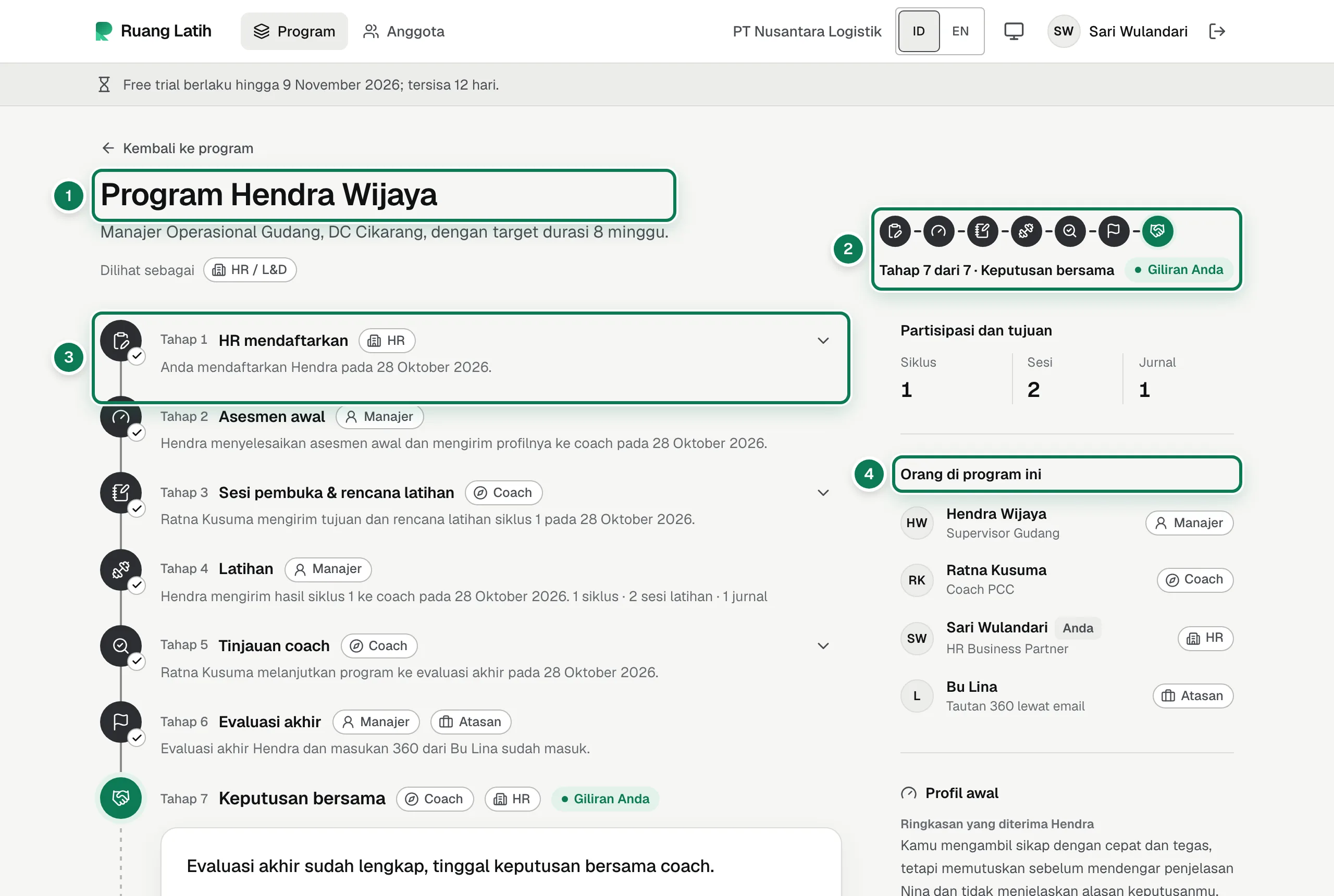Image resolution: width=1334 pixels, height=896 pixels.
Task: Click the Giliran Anda badge on Tahap 7
Action: click(606, 799)
